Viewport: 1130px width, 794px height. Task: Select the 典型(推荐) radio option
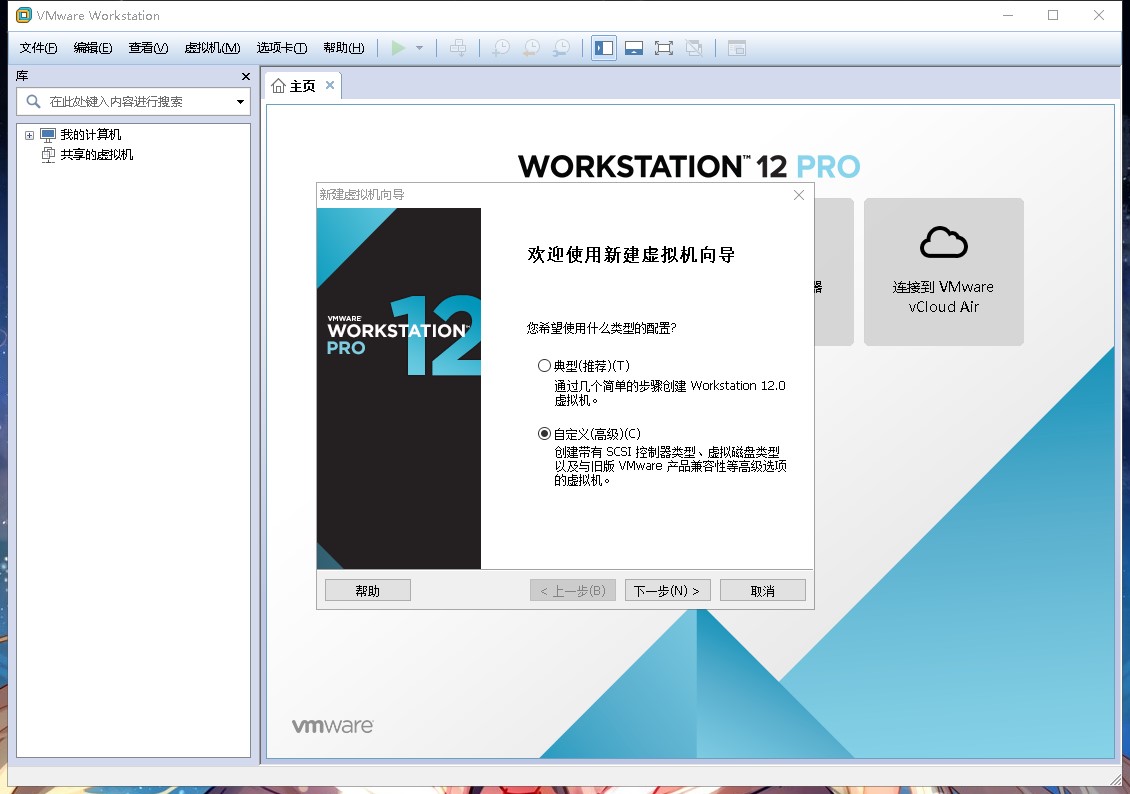(544, 365)
